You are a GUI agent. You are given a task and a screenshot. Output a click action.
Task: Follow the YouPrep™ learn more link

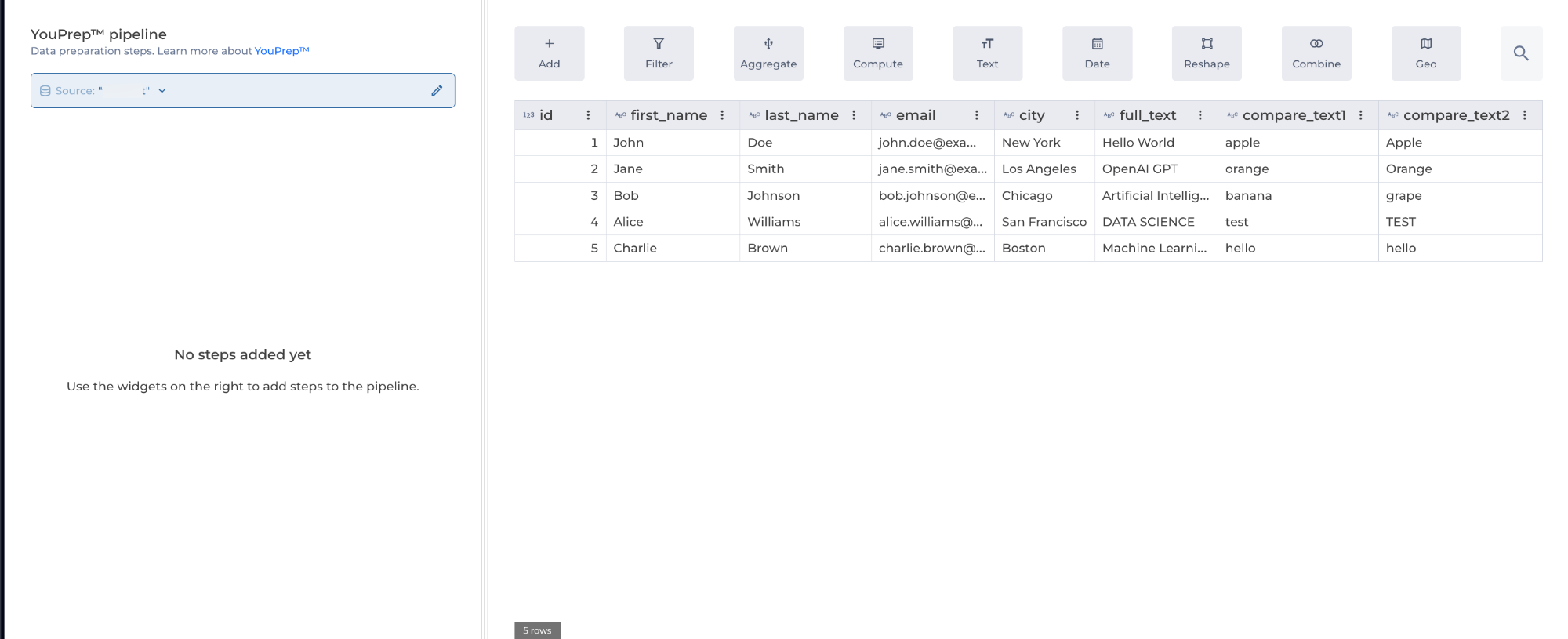(x=281, y=51)
